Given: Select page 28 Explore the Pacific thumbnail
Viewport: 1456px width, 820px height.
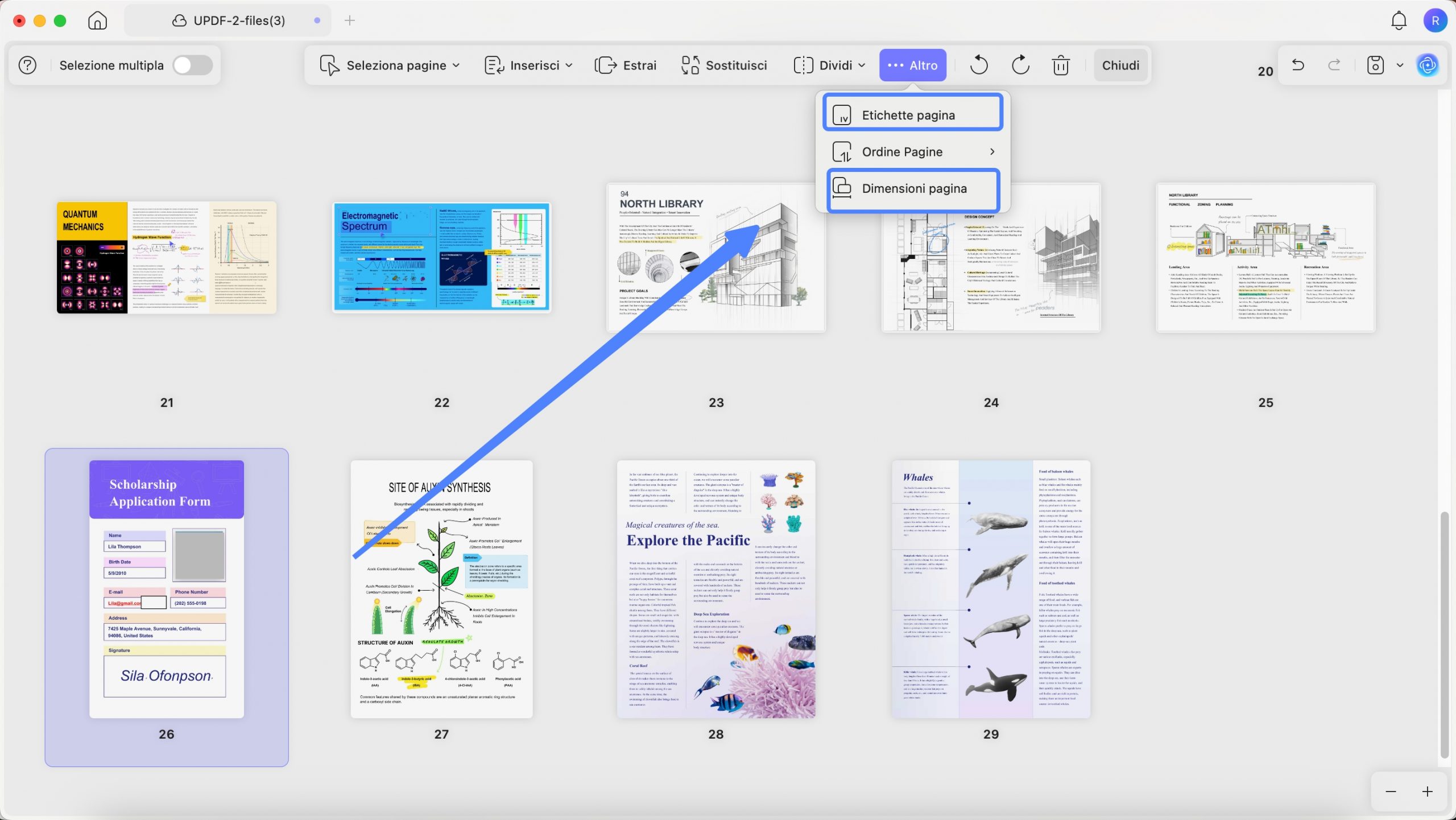Looking at the screenshot, I should tap(716, 589).
